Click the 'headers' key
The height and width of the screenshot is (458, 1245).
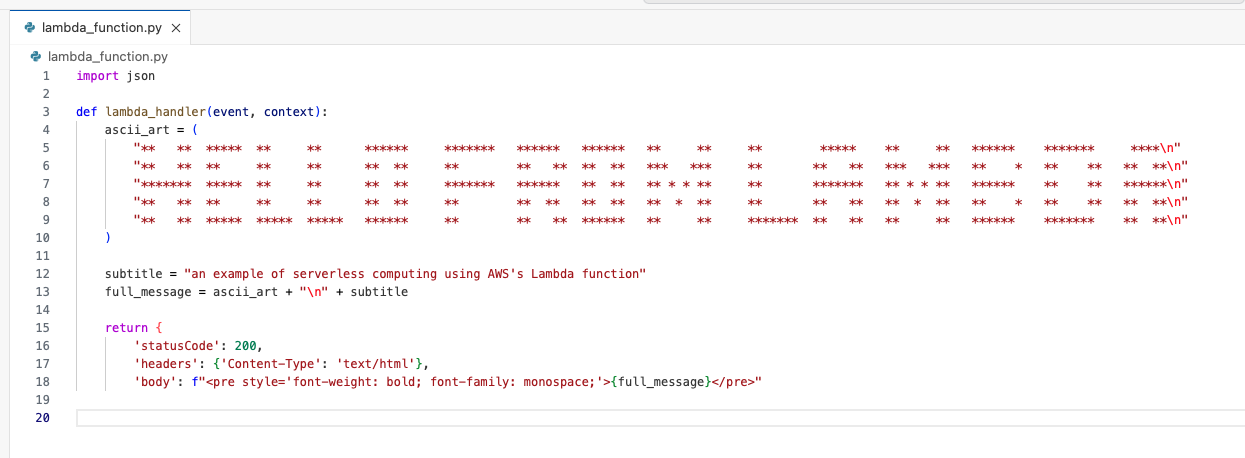tap(166, 364)
